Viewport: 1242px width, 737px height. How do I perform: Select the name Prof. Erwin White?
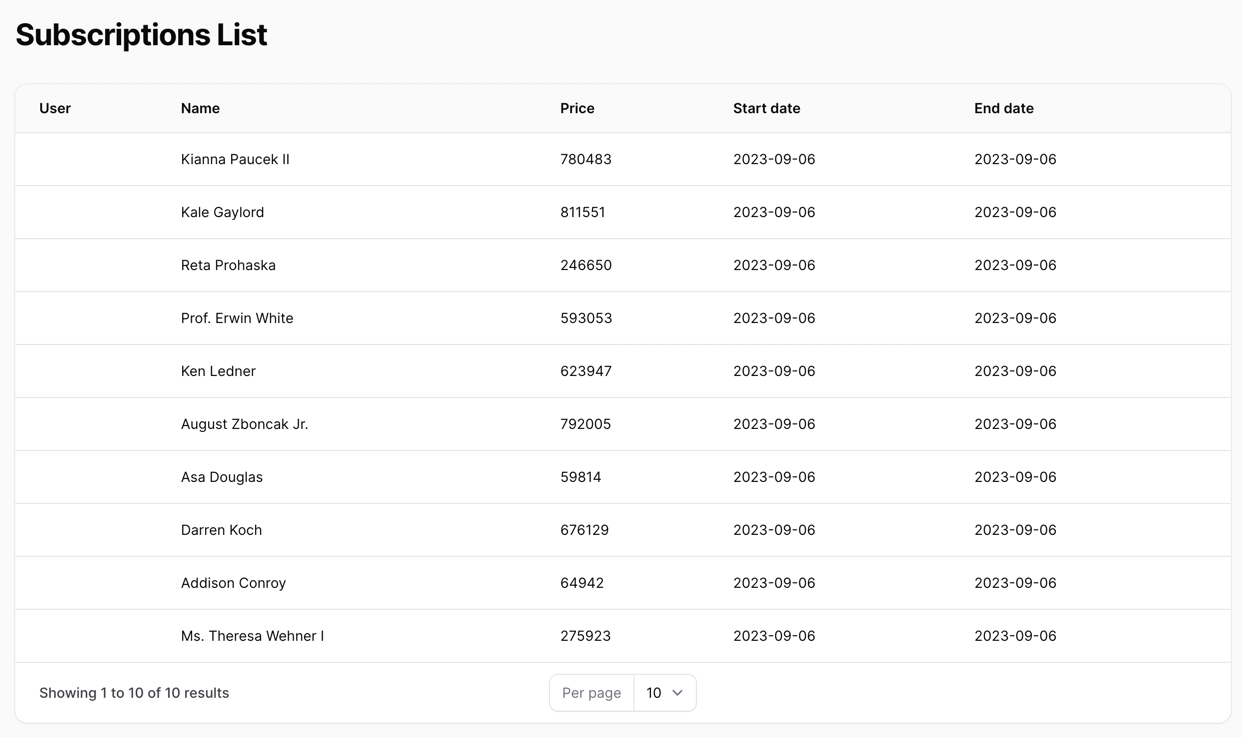pyautogui.click(x=237, y=318)
